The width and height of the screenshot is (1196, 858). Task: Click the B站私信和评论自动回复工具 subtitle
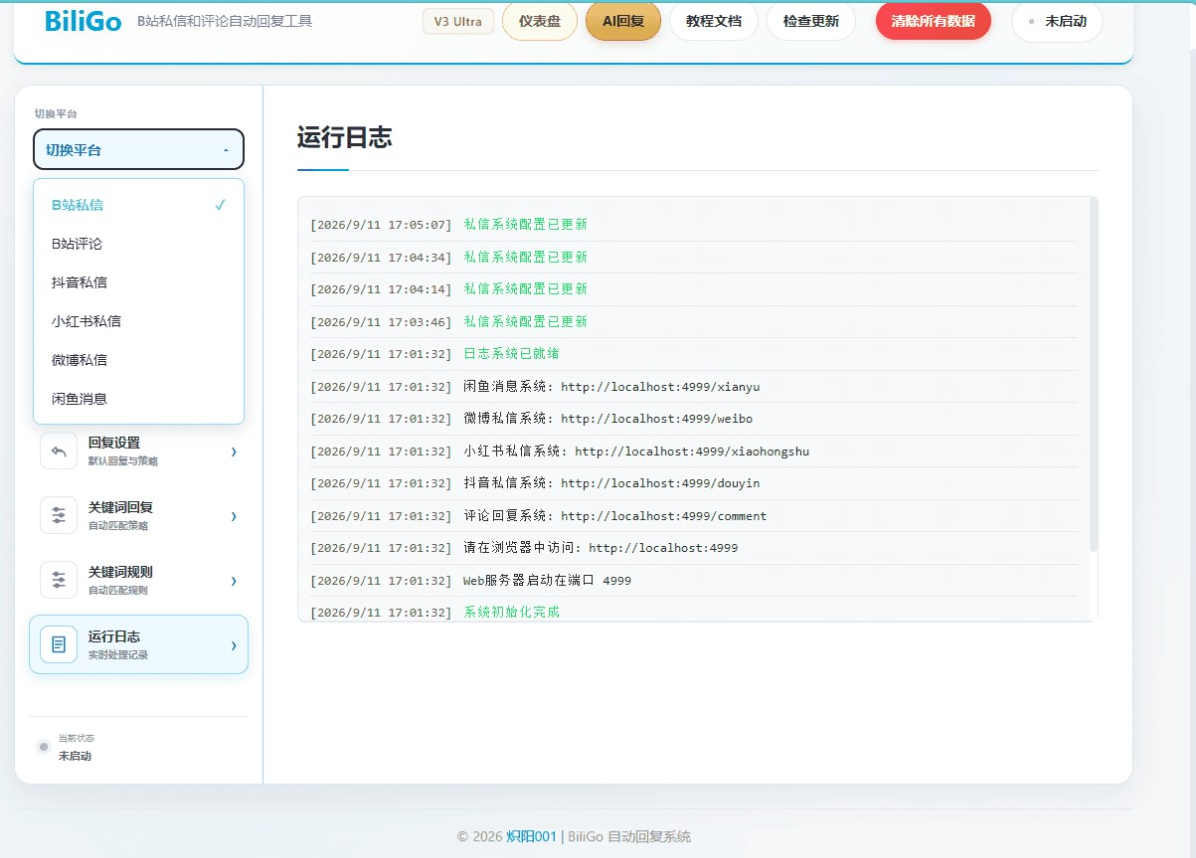[224, 21]
